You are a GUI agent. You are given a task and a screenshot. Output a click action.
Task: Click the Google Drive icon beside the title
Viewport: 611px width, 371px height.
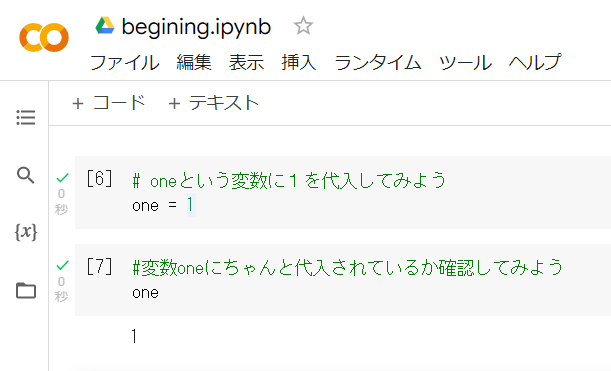point(105,25)
